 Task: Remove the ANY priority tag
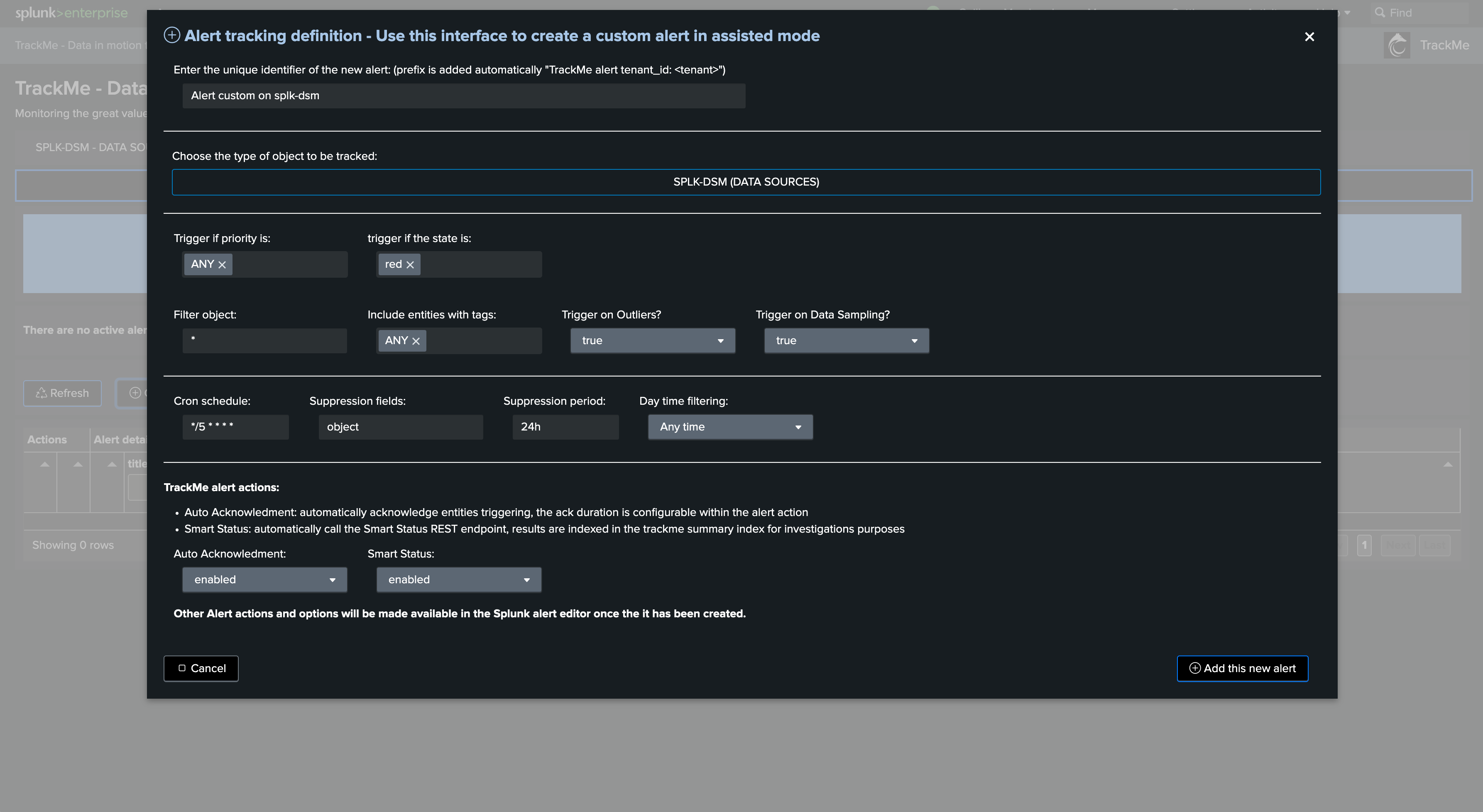click(x=222, y=265)
